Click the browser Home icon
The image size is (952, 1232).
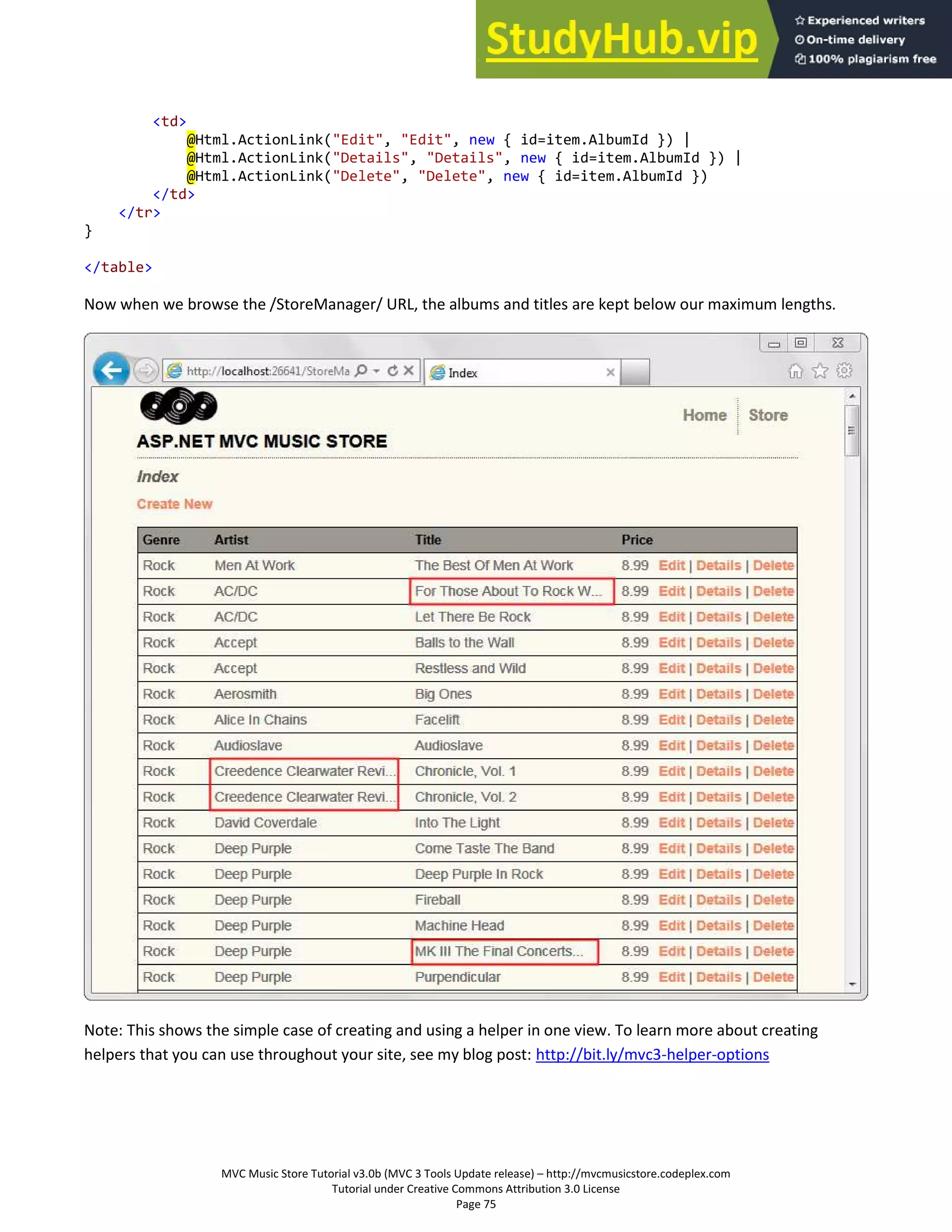[795, 371]
